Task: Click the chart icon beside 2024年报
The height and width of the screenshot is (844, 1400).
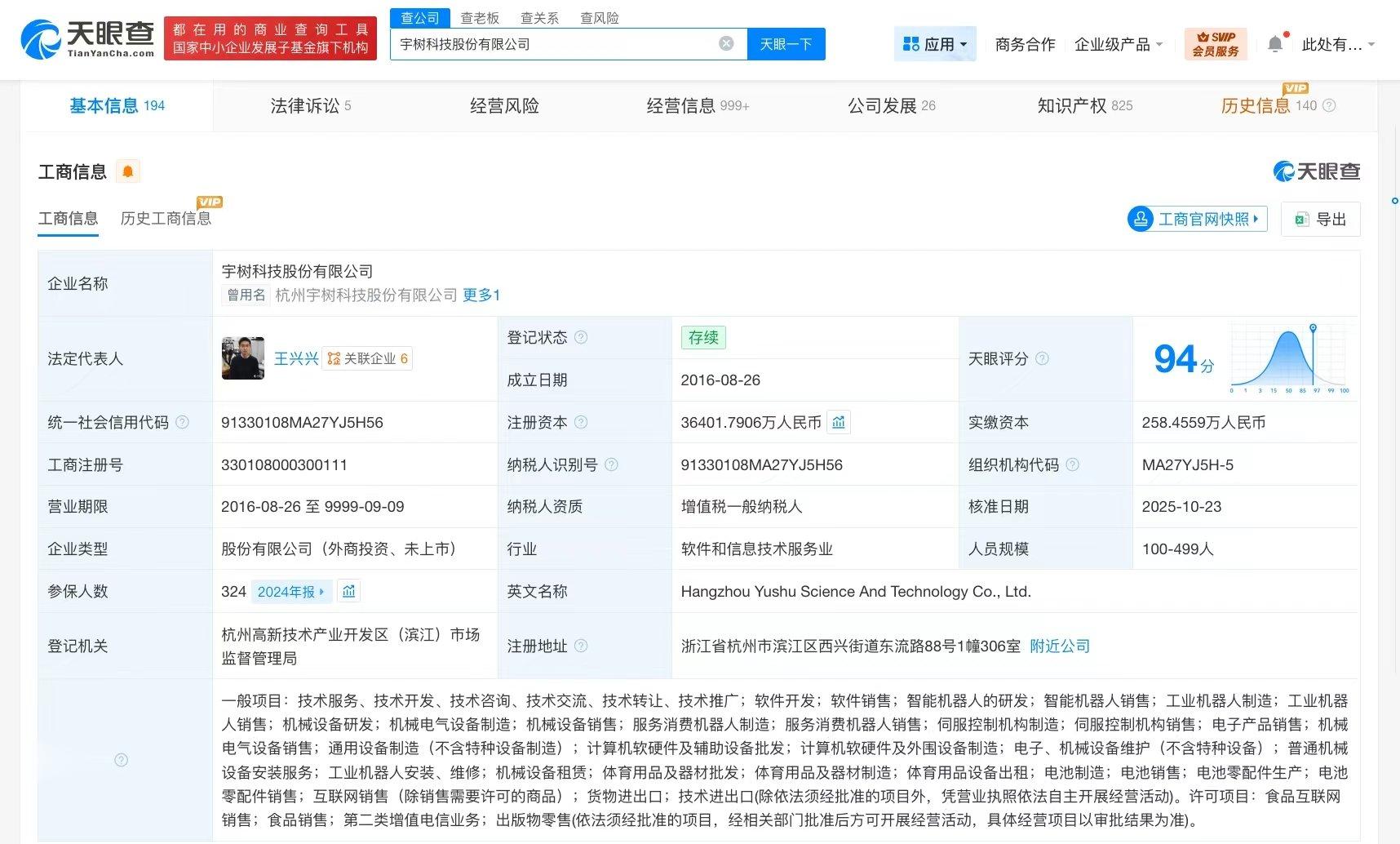Action: 348,591
